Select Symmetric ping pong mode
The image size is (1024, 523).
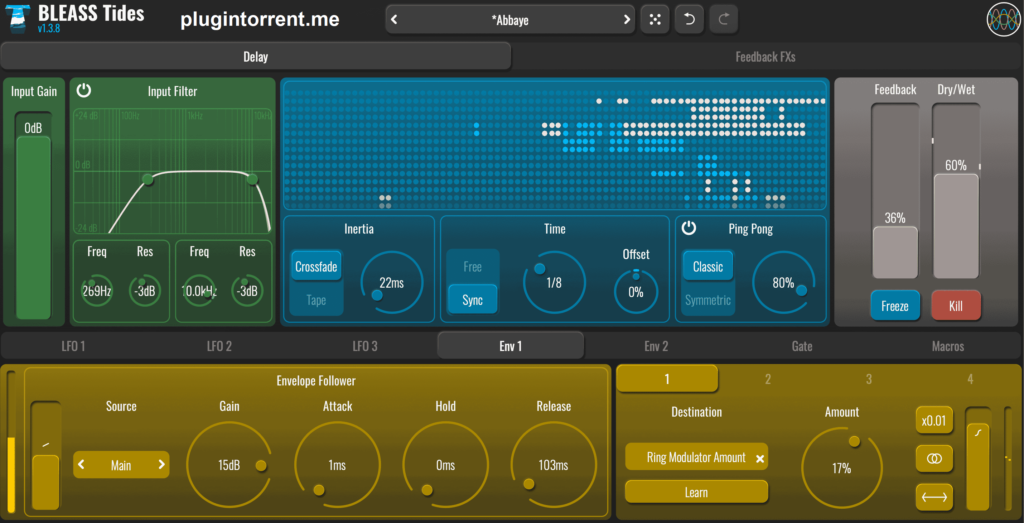(708, 300)
